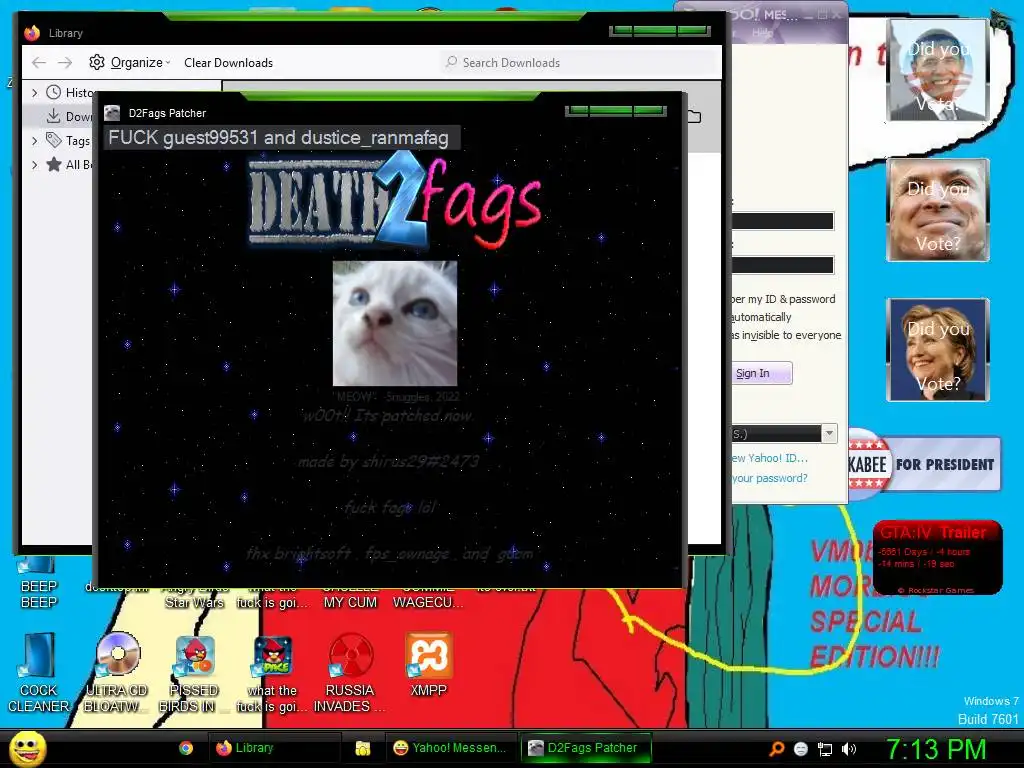Select the XMPP orange desktop shortcut
The image size is (1024, 768).
click(x=428, y=664)
